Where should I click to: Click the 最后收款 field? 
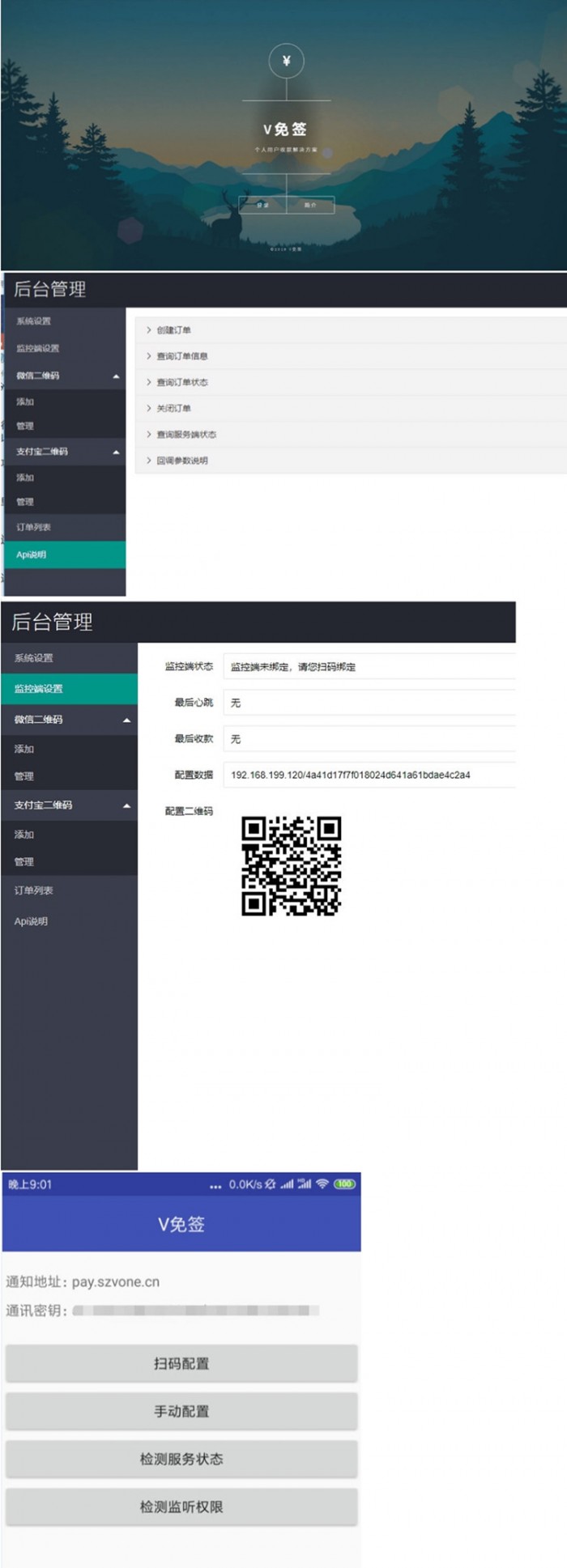click(369, 739)
